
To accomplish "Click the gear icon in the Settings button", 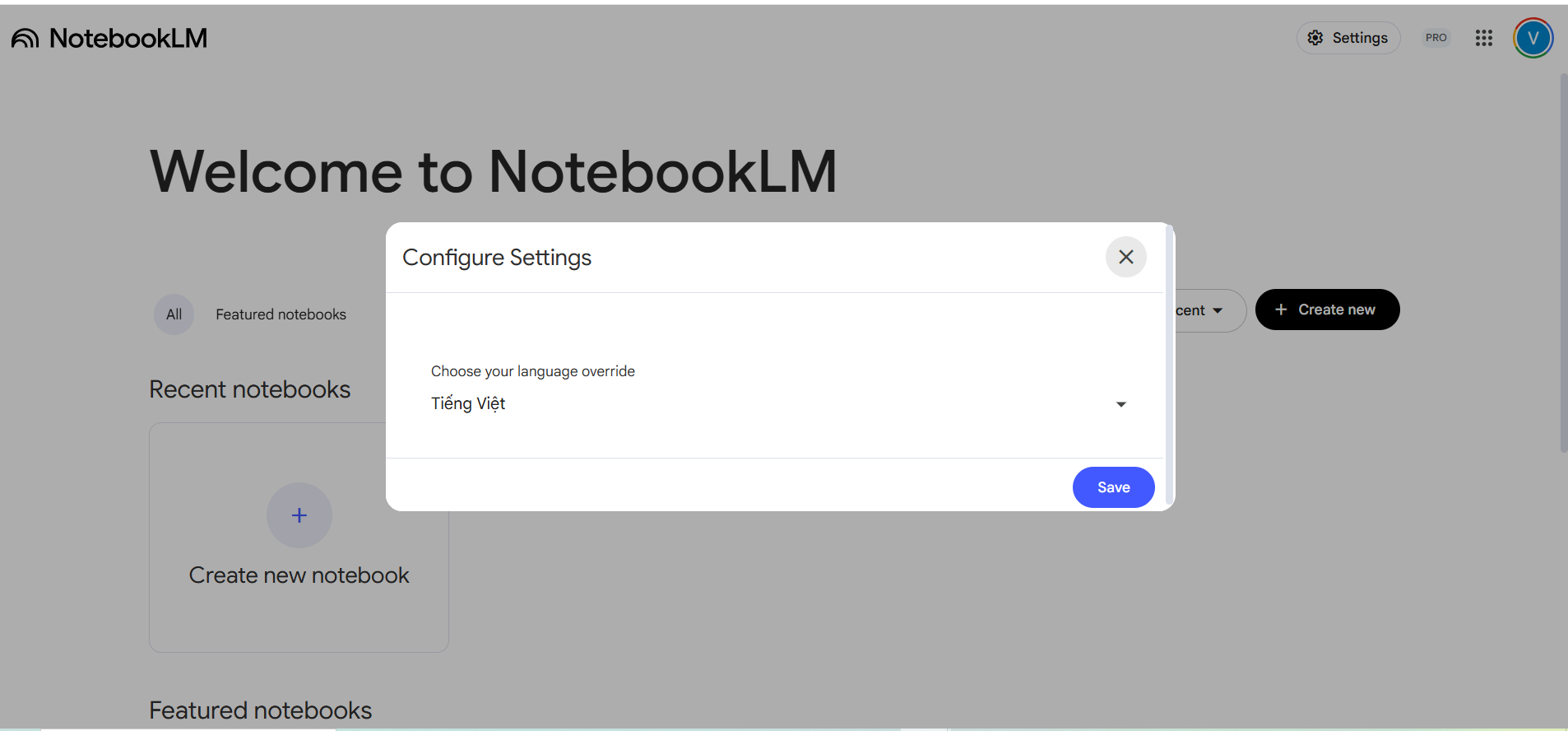I will pos(1315,38).
